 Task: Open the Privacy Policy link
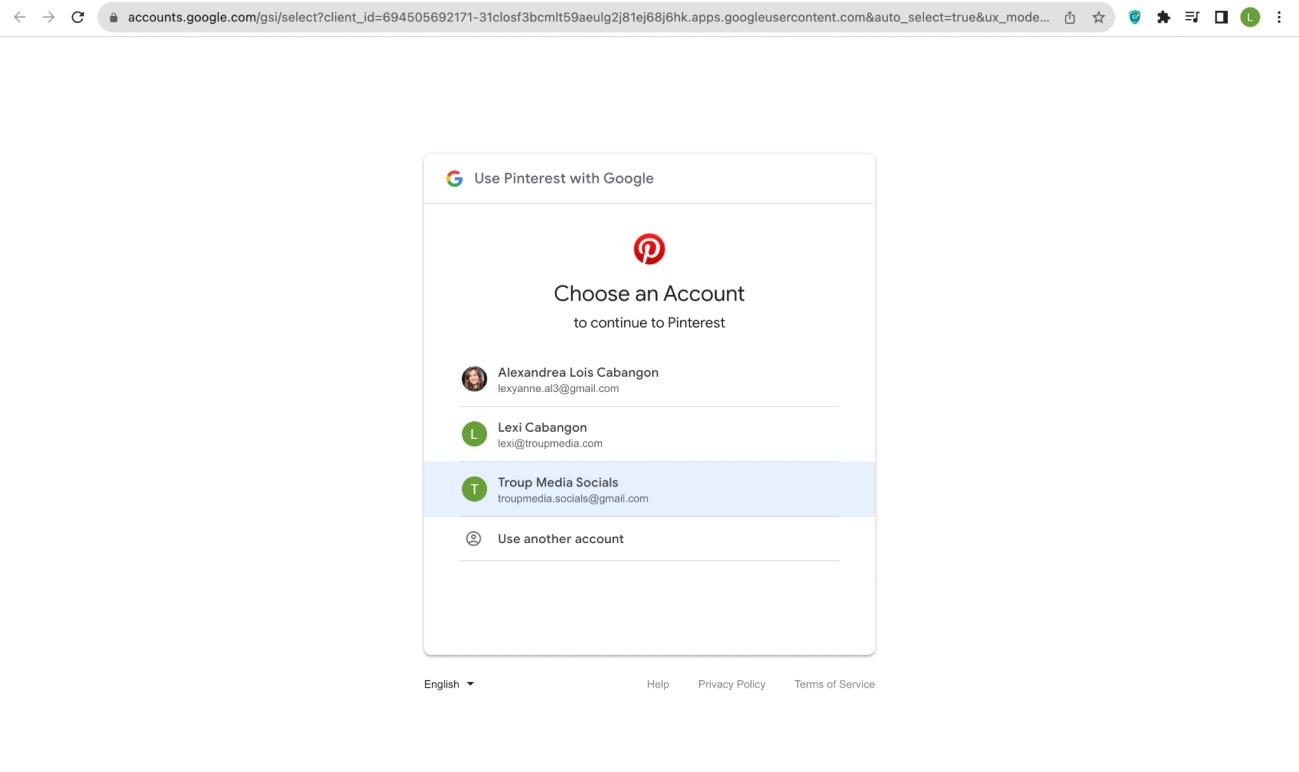[731, 684]
